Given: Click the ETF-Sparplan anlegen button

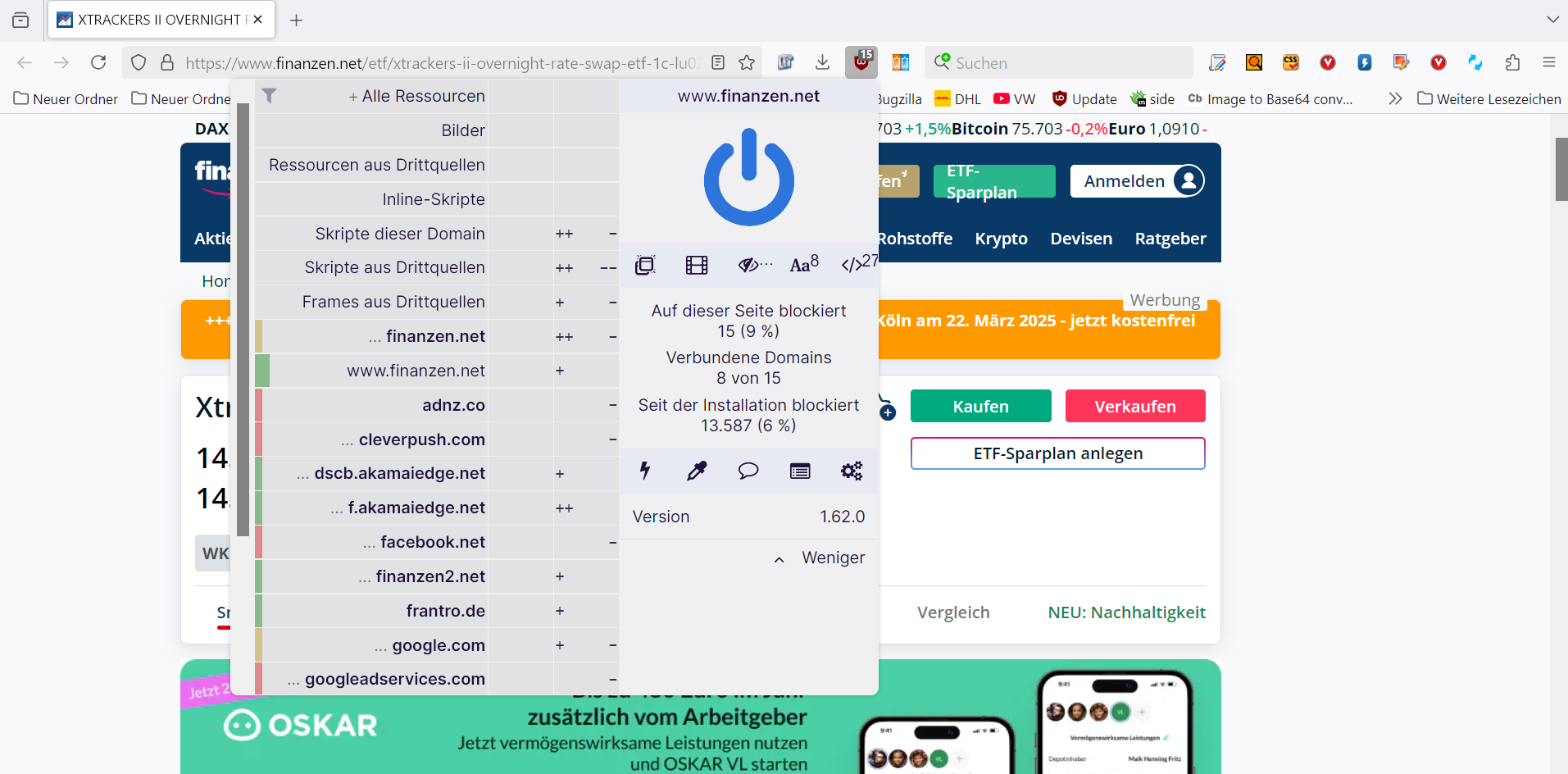Looking at the screenshot, I should (1057, 453).
